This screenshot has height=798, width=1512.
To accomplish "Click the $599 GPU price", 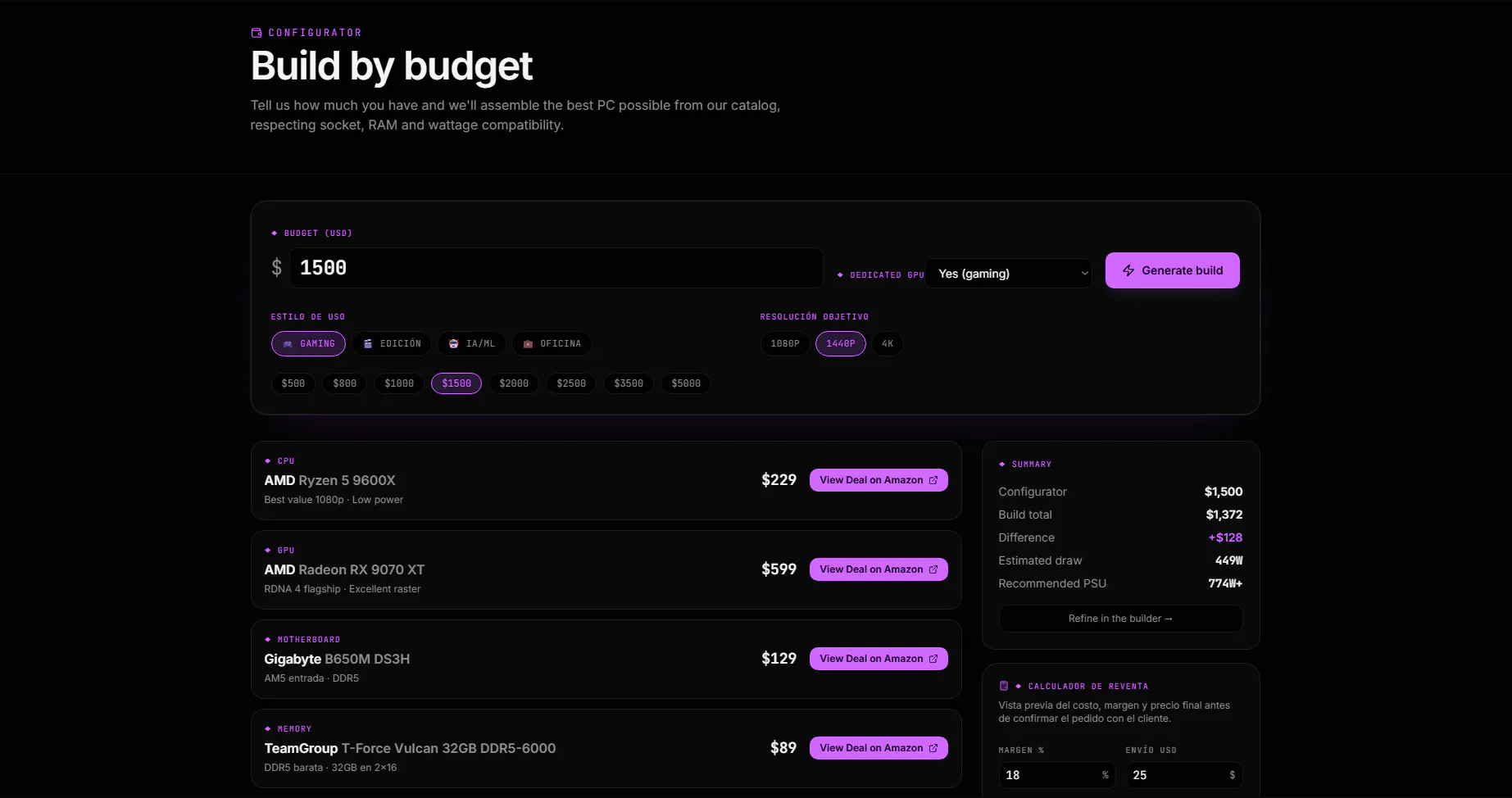I will point(779,569).
